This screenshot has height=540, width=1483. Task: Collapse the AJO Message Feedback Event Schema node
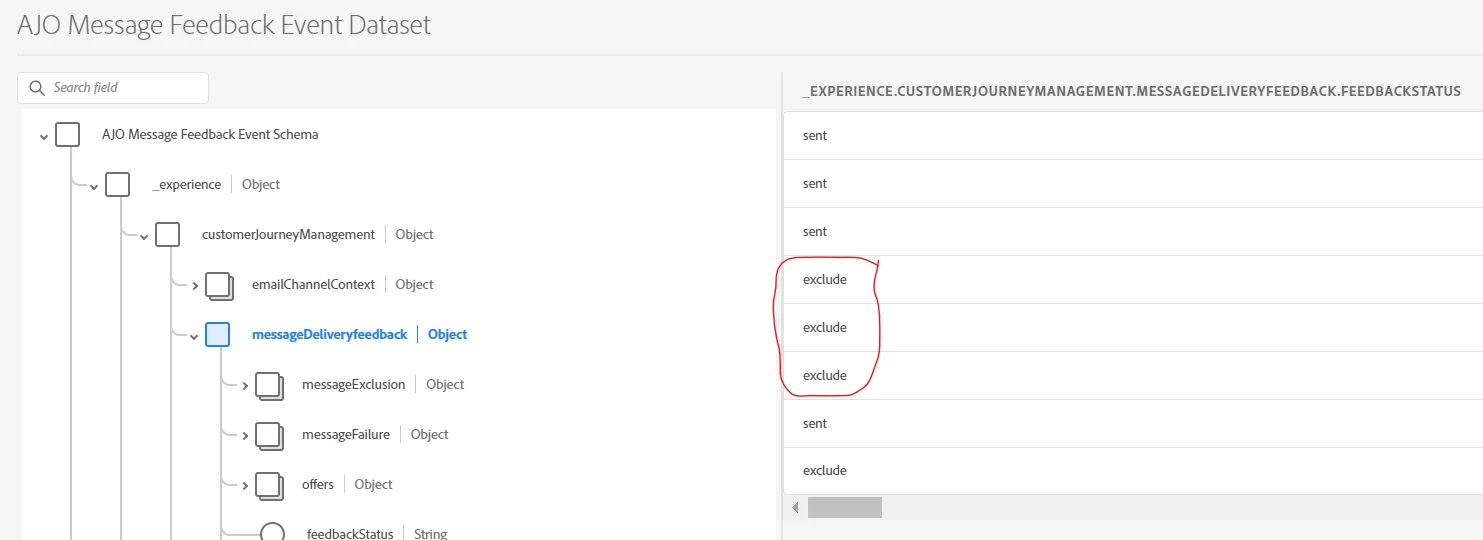click(x=43, y=135)
